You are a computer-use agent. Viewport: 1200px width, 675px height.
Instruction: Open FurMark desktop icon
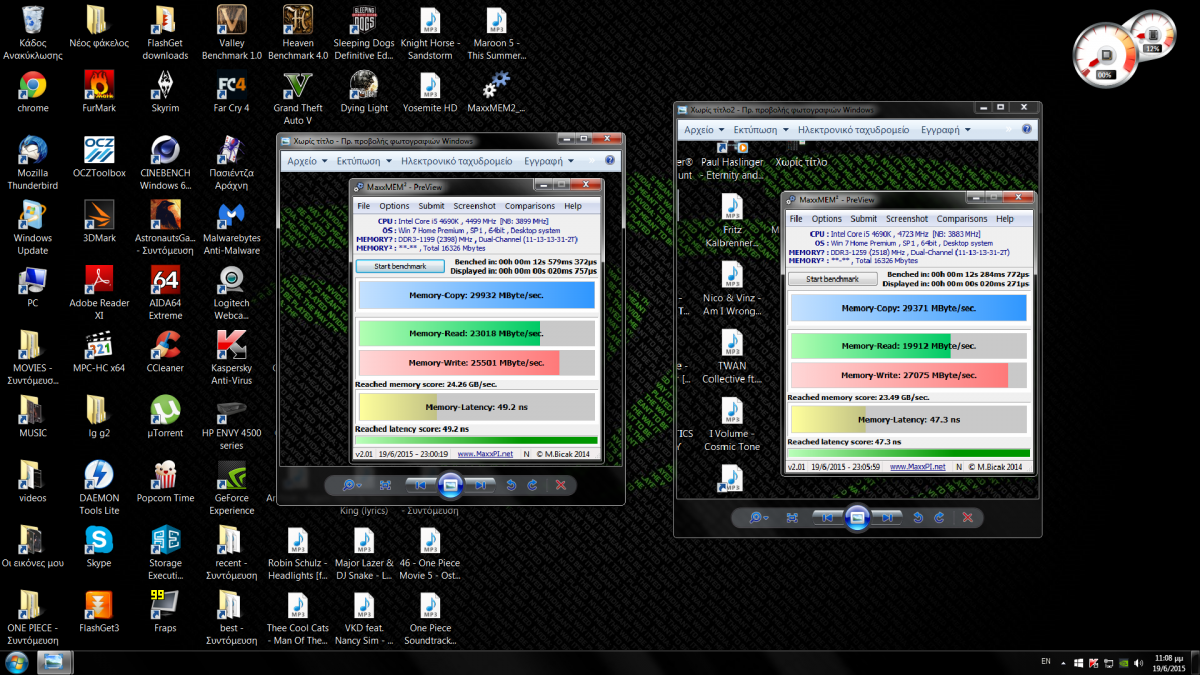[x=99, y=91]
